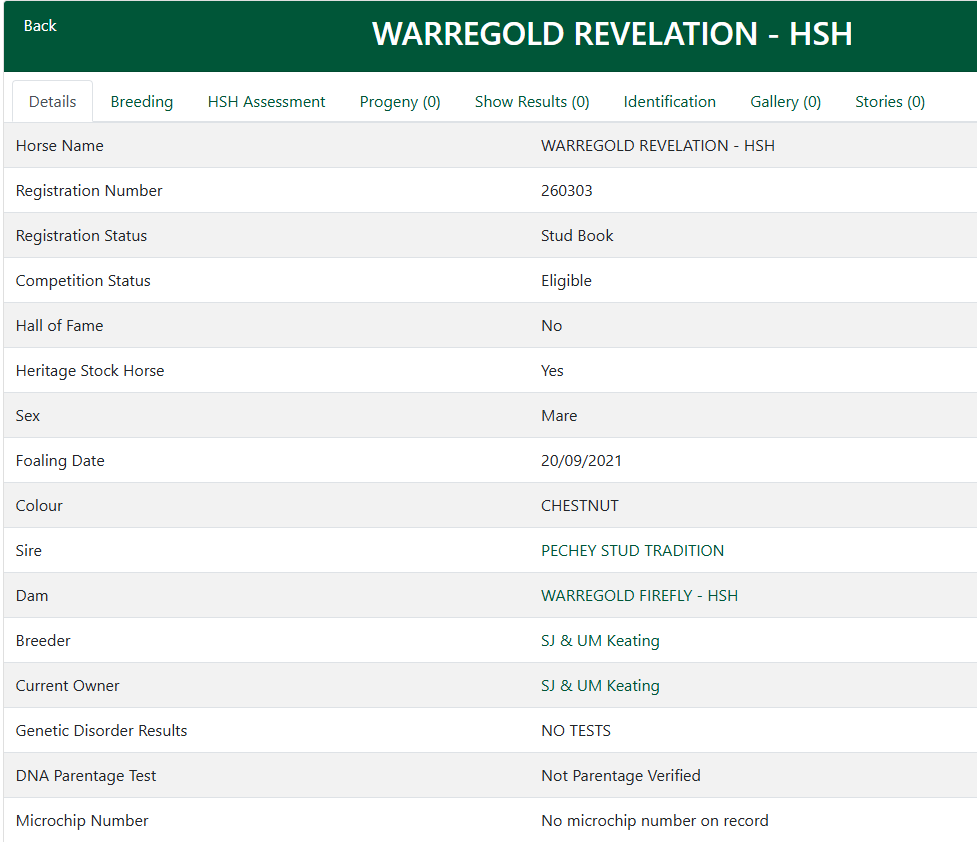Open the Breeding tab
The image size is (977, 842).
pyautogui.click(x=141, y=102)
